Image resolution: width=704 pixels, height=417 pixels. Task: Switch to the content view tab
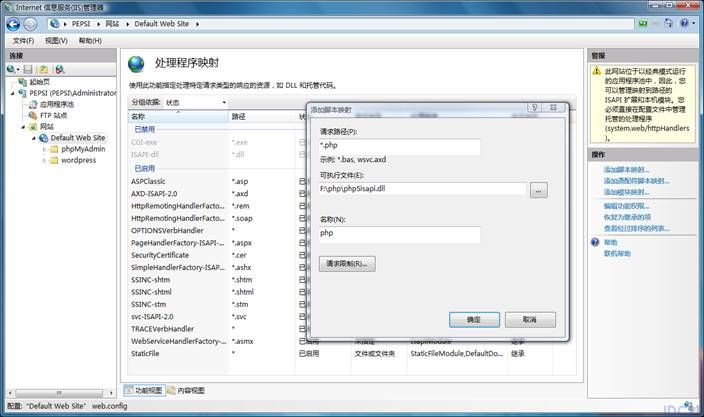pos(186,391)
